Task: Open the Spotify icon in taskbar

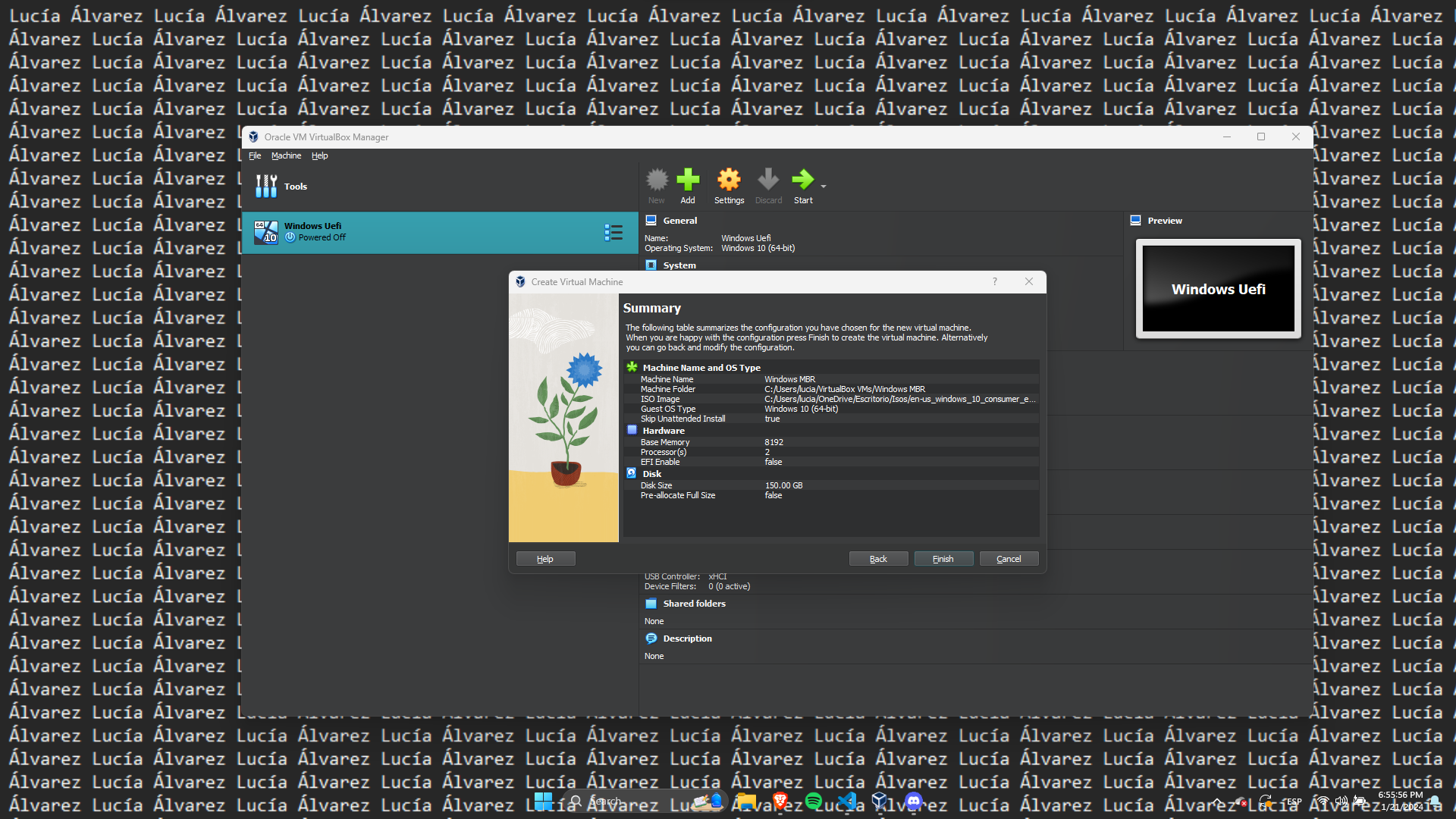Action: (x=814, y=801)
